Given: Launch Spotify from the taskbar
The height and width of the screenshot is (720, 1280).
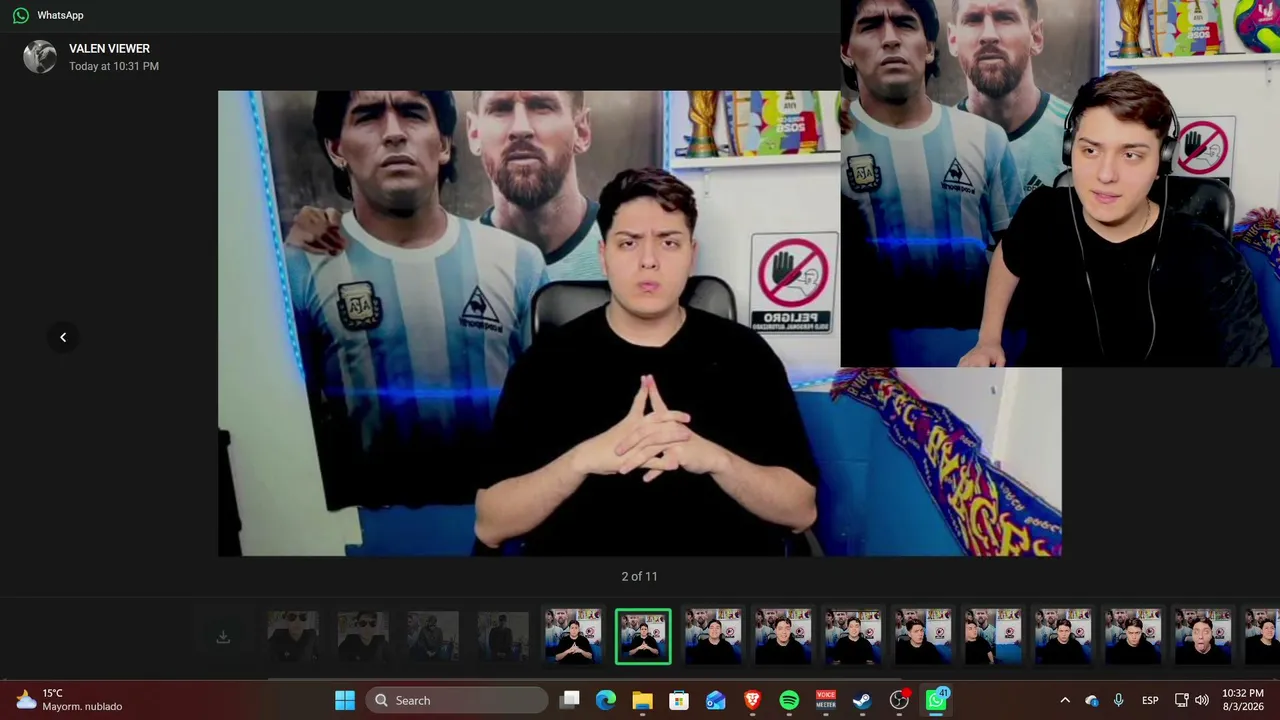Looking at the screenshot, I should tap(789, 700).
